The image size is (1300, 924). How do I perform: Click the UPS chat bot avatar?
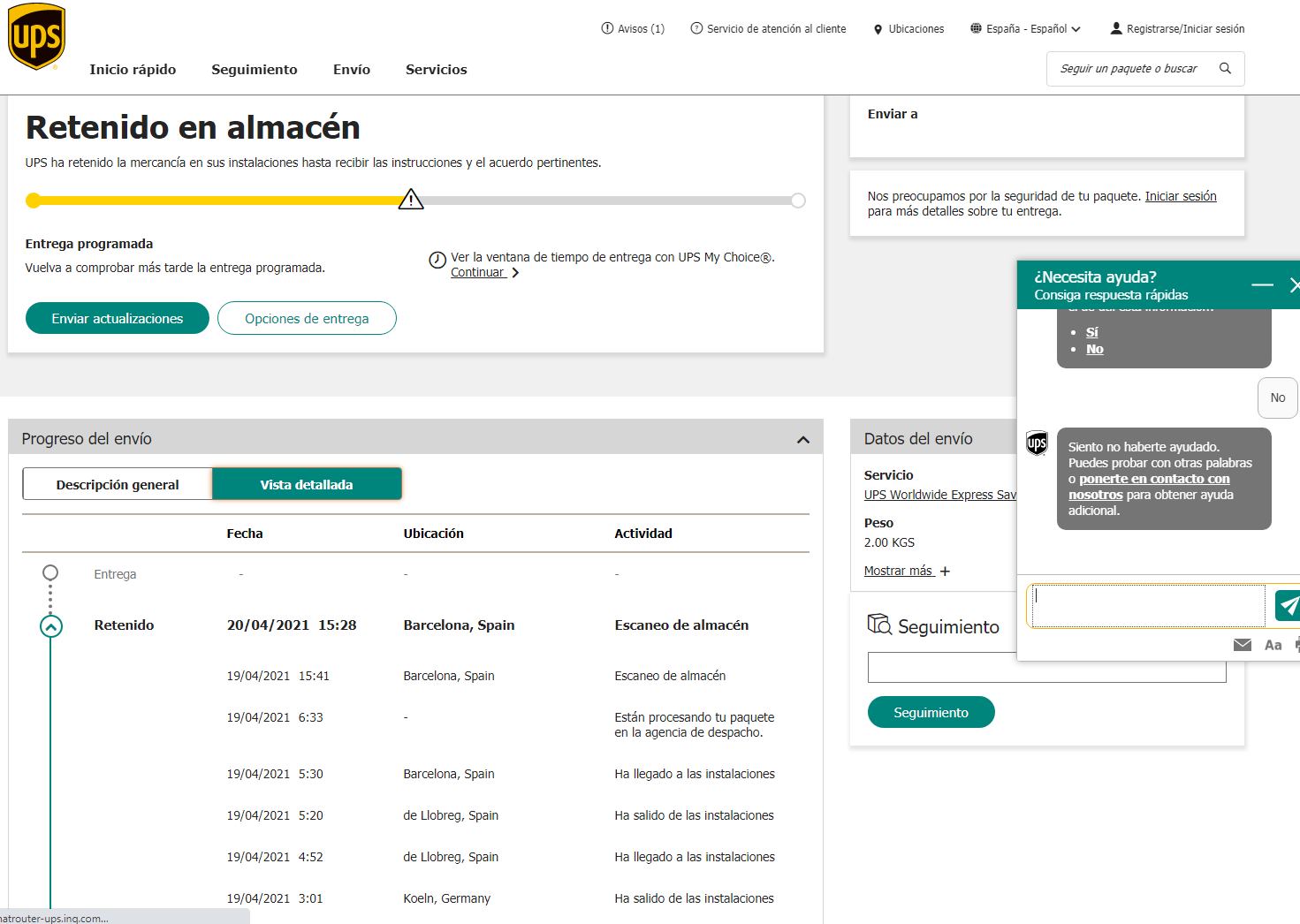[1037, 443]
